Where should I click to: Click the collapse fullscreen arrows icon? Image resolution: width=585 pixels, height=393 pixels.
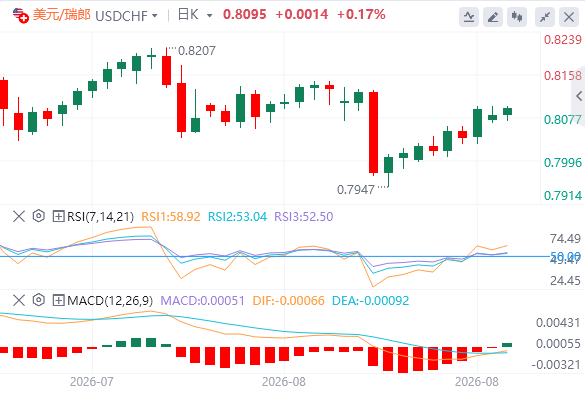pos(545,17)
